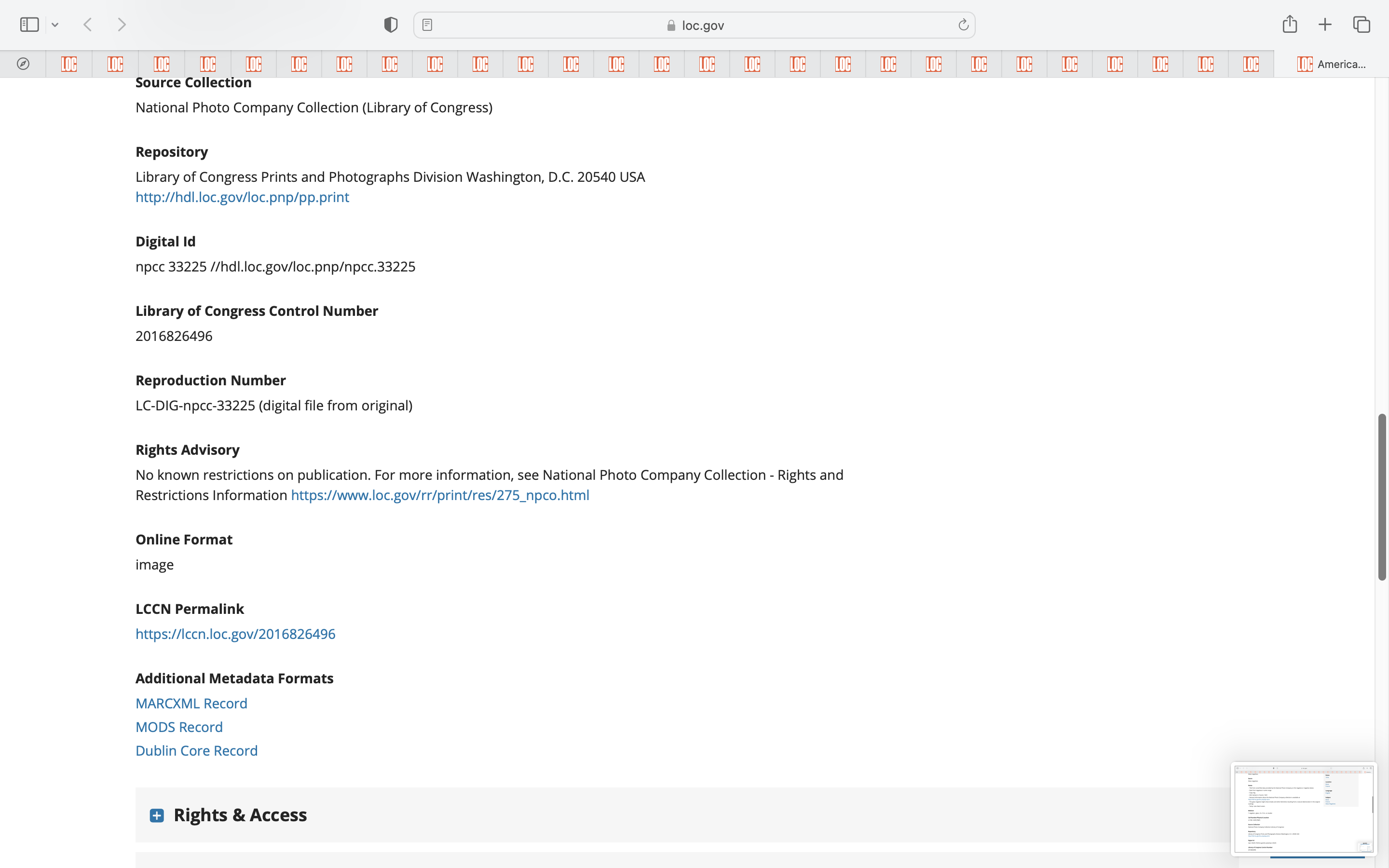Open the LCCN permalink URL
This screenshot has height=868, width=1389.
[235, 634]
